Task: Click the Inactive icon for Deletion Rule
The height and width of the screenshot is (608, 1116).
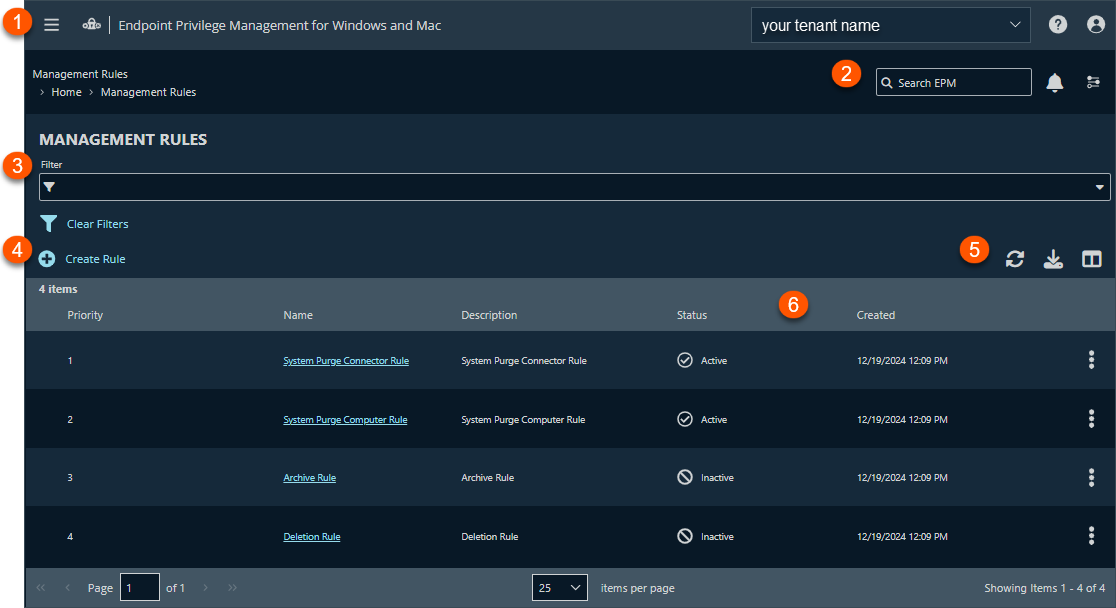Action: [x=685, y=536]
